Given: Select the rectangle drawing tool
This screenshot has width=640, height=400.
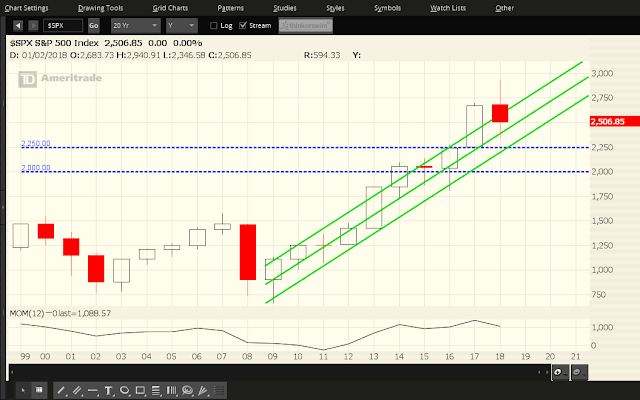Looking at the screenshot, I should click(x=140, y=391).
